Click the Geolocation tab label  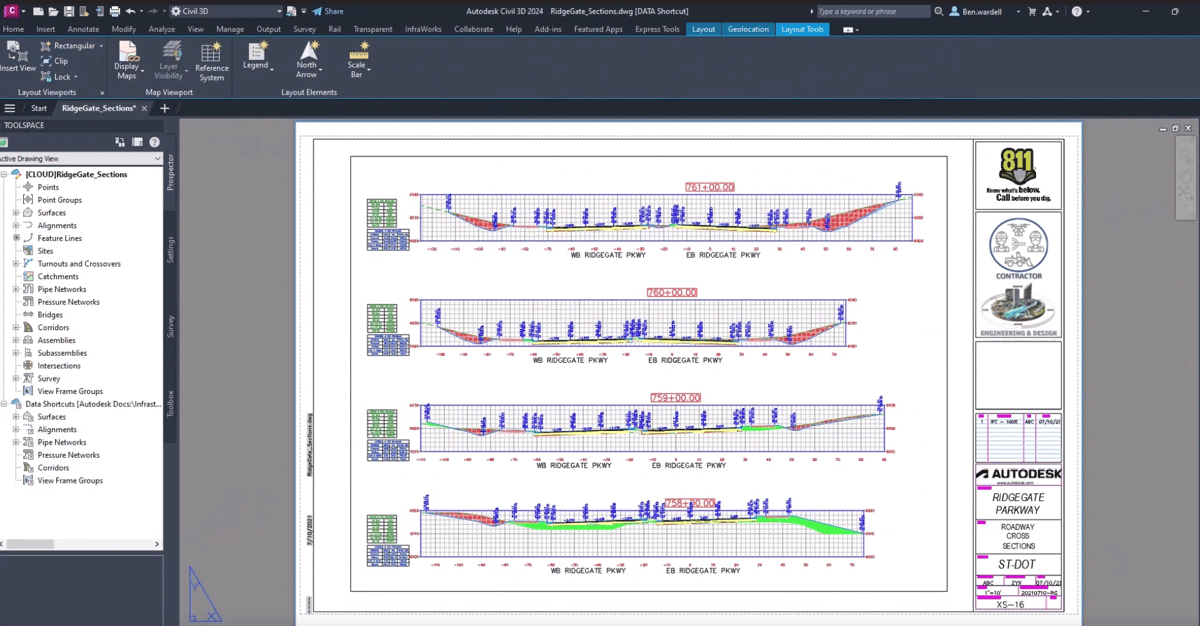tap(747, 29)
